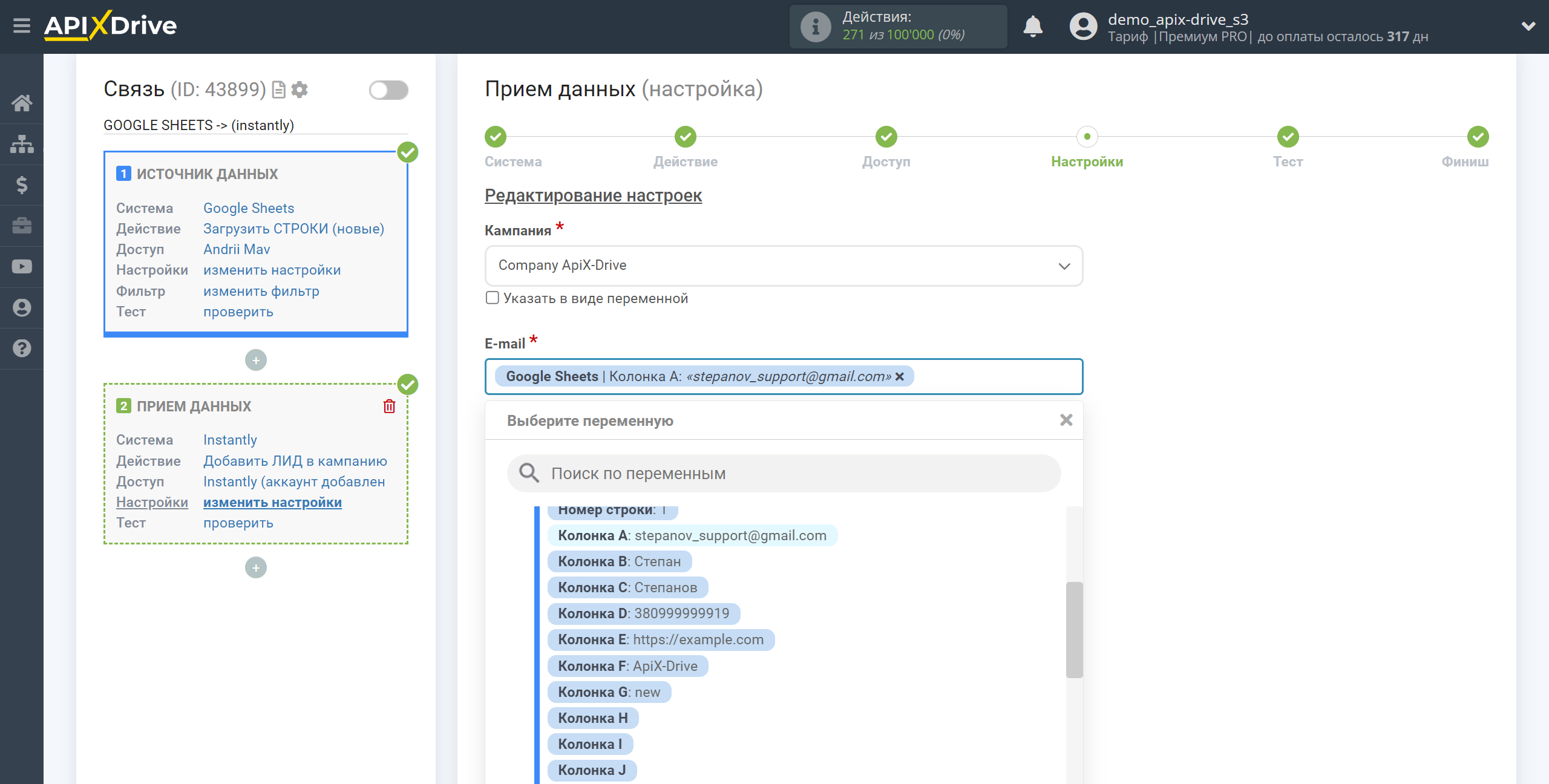Change source settings link
1549x784 pixels.
click(x=272, y=270)
